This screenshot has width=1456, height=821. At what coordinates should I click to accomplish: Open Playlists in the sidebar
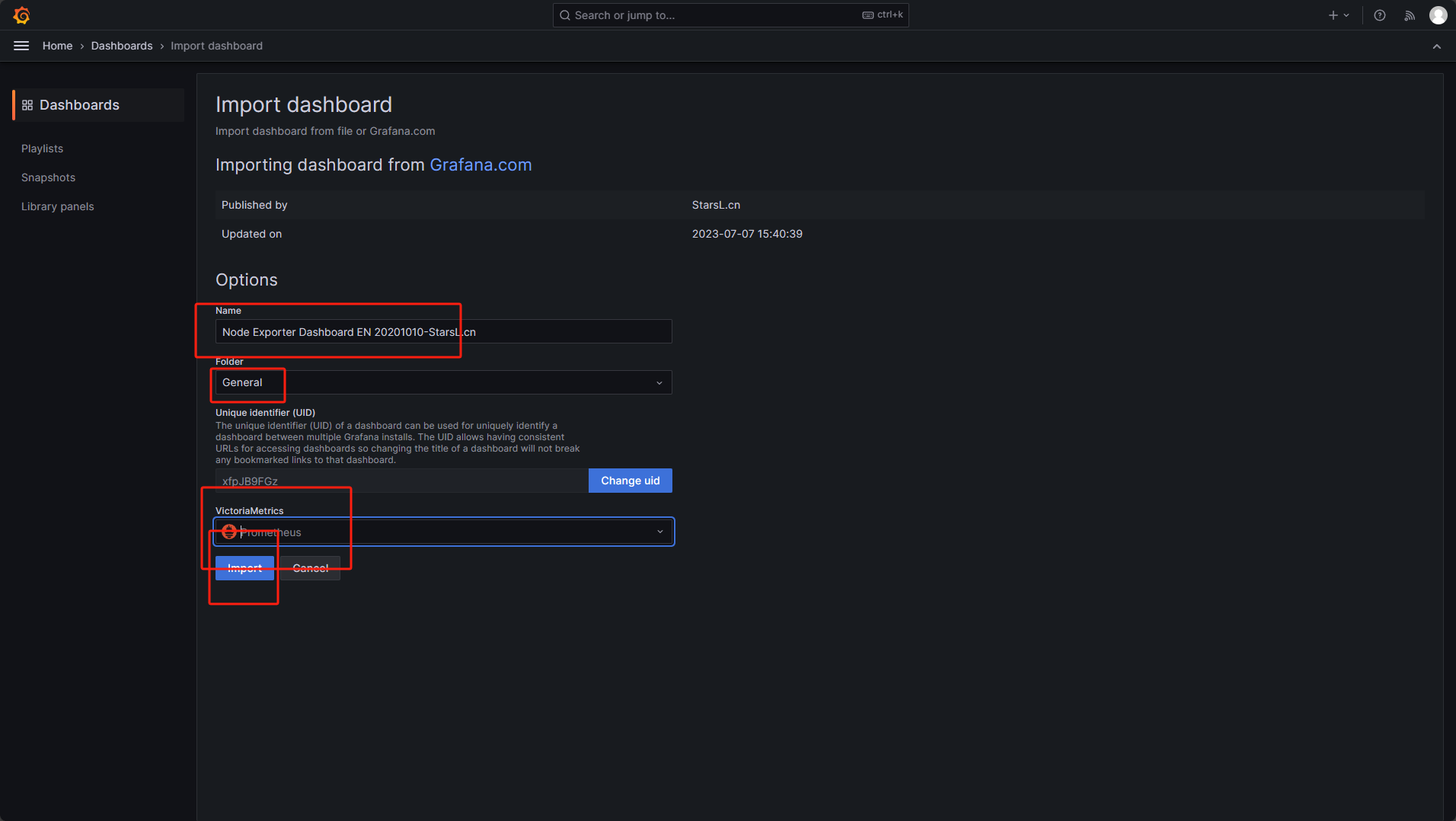pyautogui.click(x=42, y=149)
